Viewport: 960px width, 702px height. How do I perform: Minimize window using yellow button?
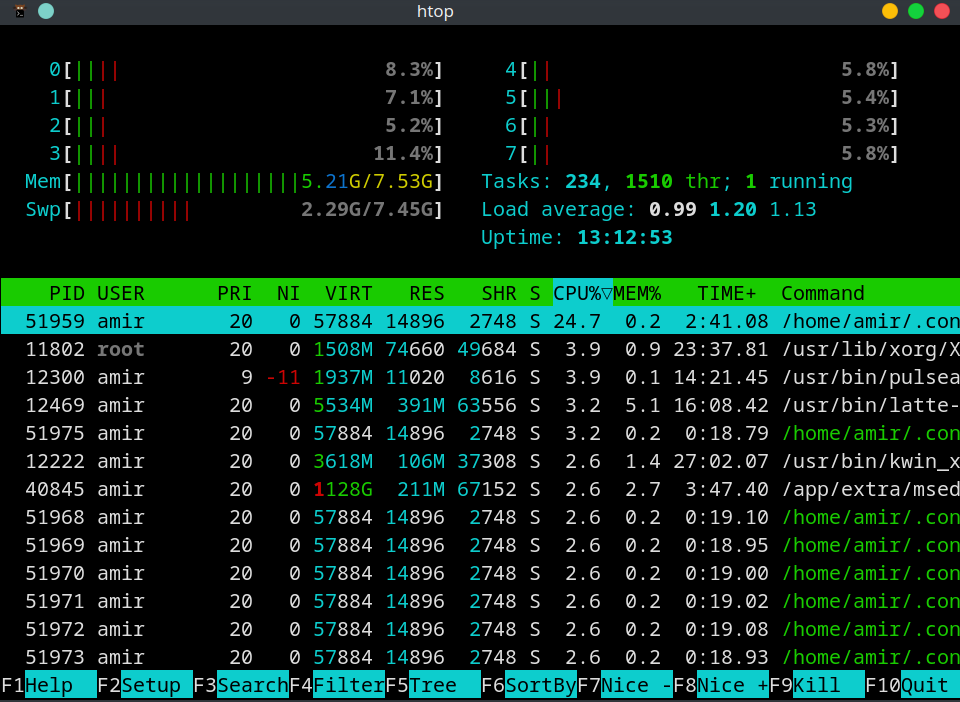tap(890, 12)
